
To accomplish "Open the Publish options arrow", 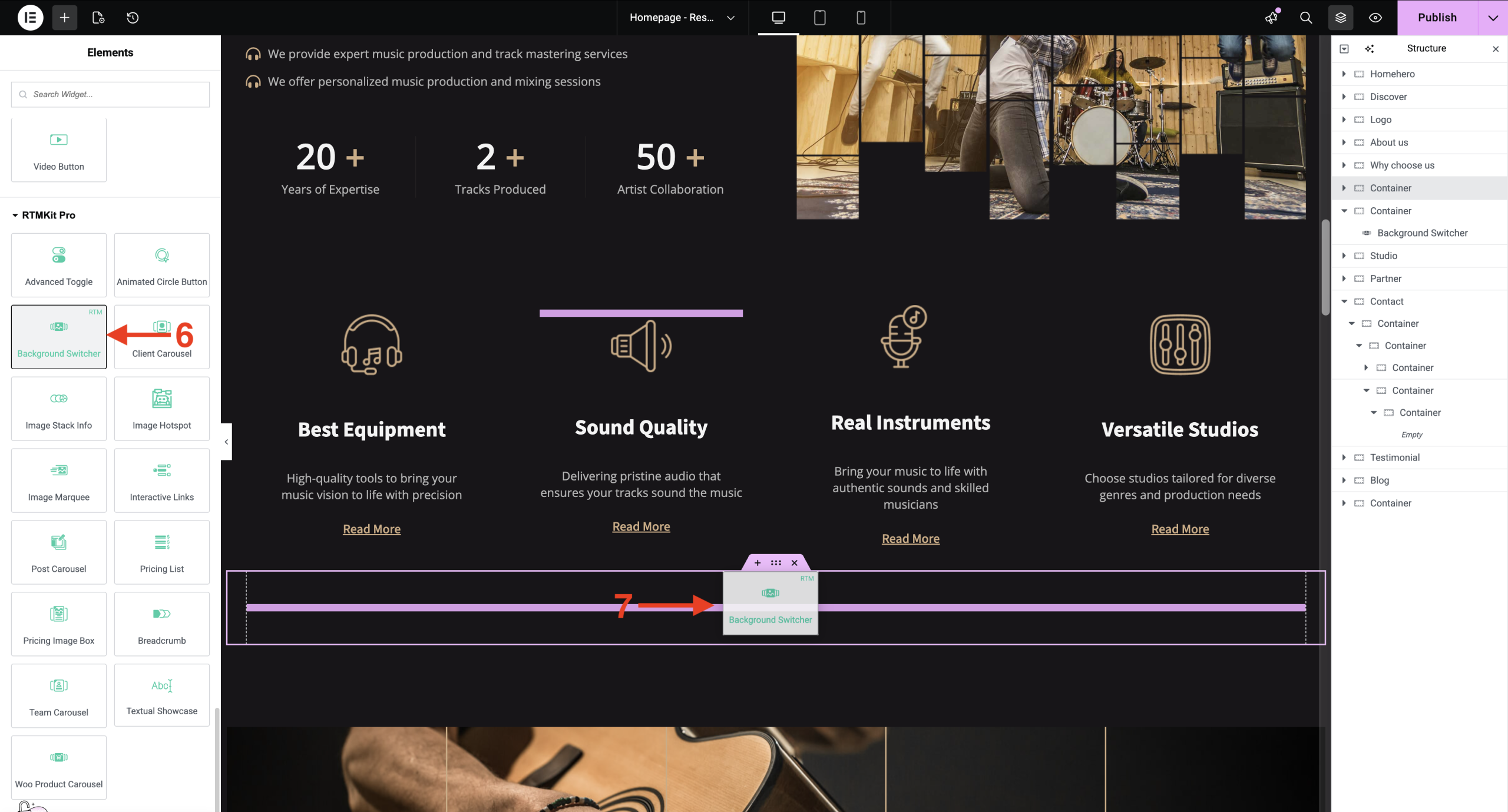I will click(x=1493, y=18).
